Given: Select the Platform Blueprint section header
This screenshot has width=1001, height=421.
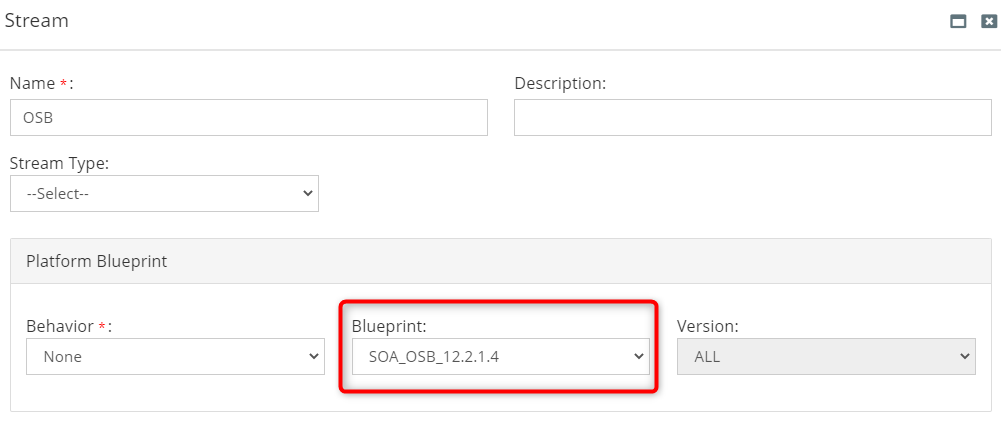Looking at the screenshot, I should 500,261.
